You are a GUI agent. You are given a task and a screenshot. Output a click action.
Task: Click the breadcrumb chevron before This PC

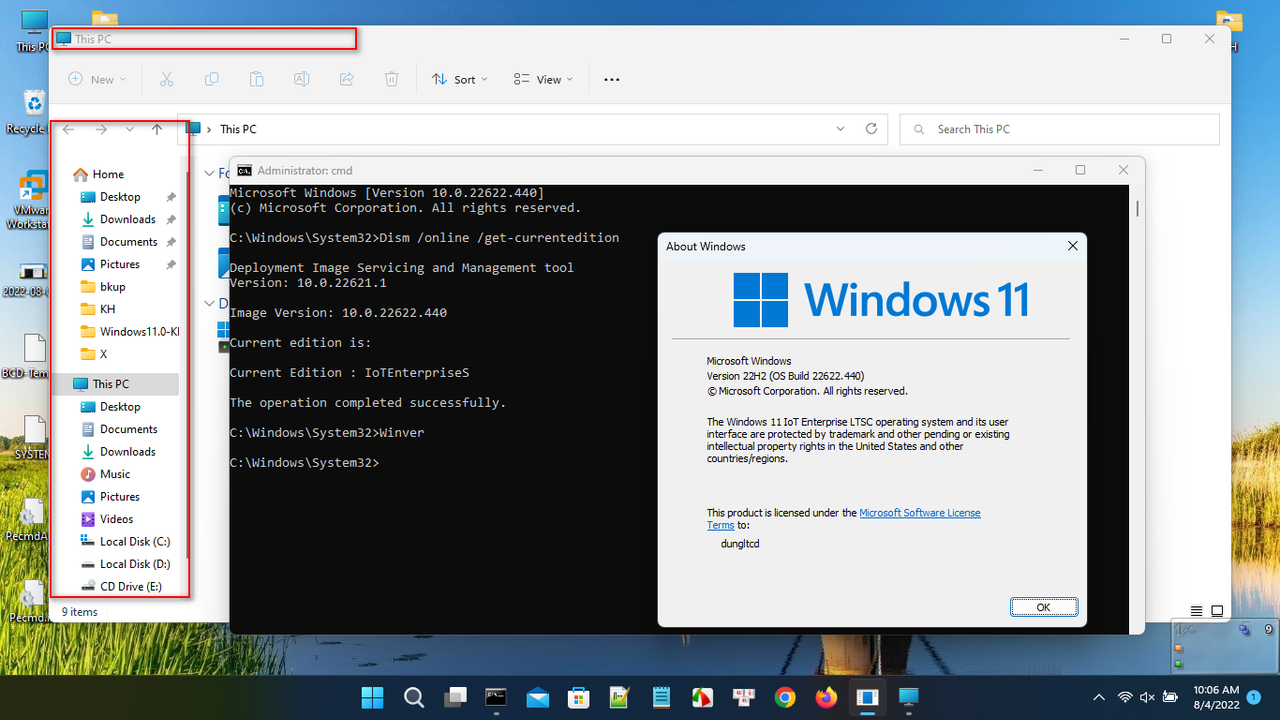[x=208, y=129]
